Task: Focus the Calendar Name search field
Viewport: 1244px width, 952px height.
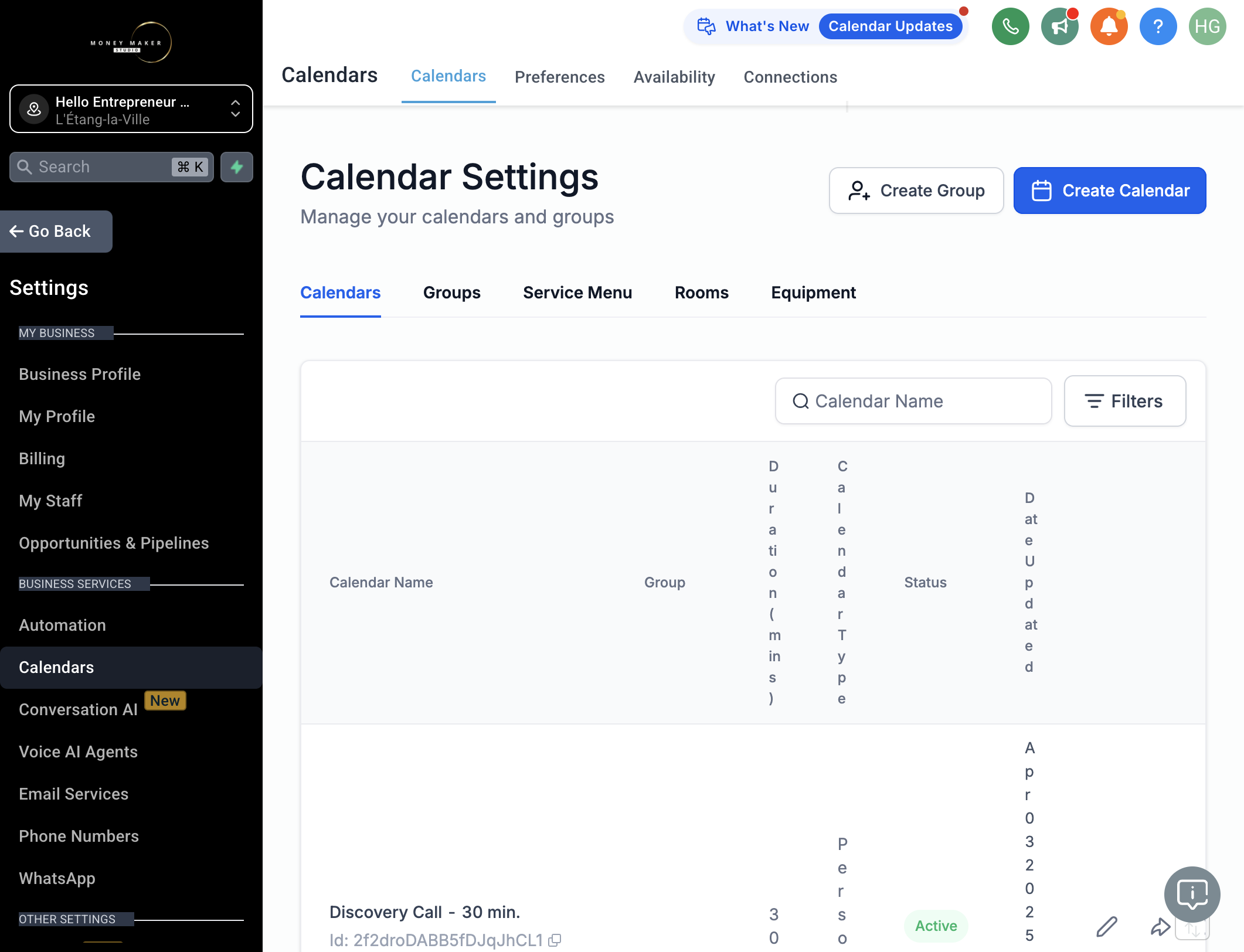Action: point(913,401)
